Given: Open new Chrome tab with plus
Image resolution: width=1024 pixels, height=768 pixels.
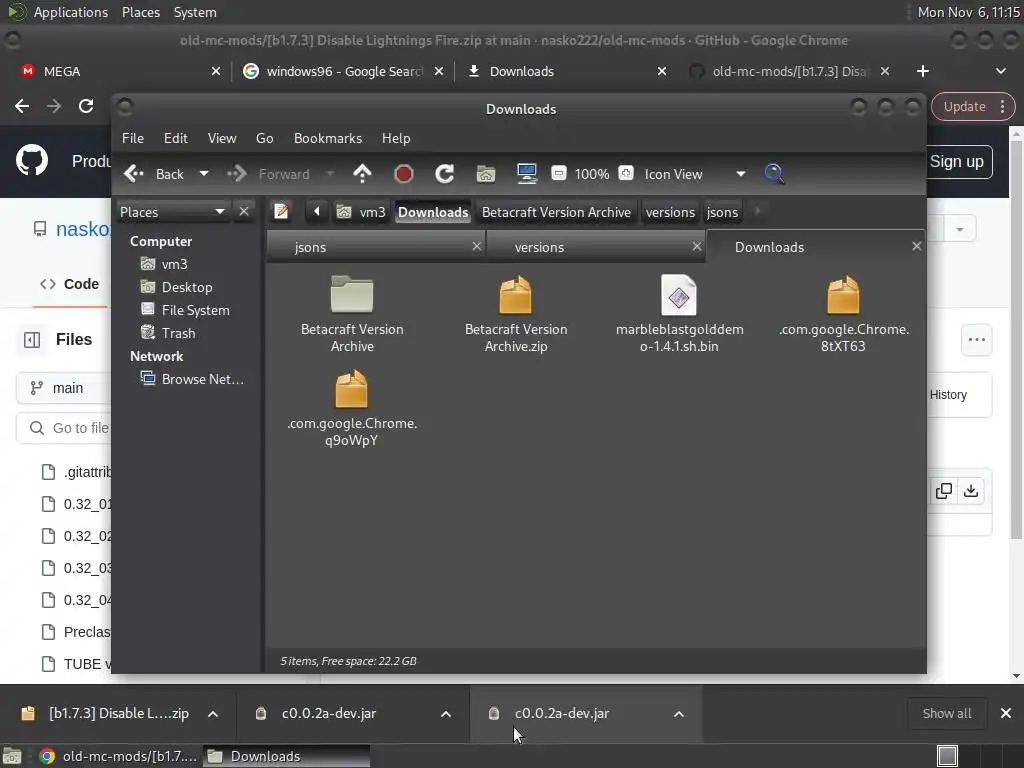Looking at the screenshot, I should pos(923,71).
